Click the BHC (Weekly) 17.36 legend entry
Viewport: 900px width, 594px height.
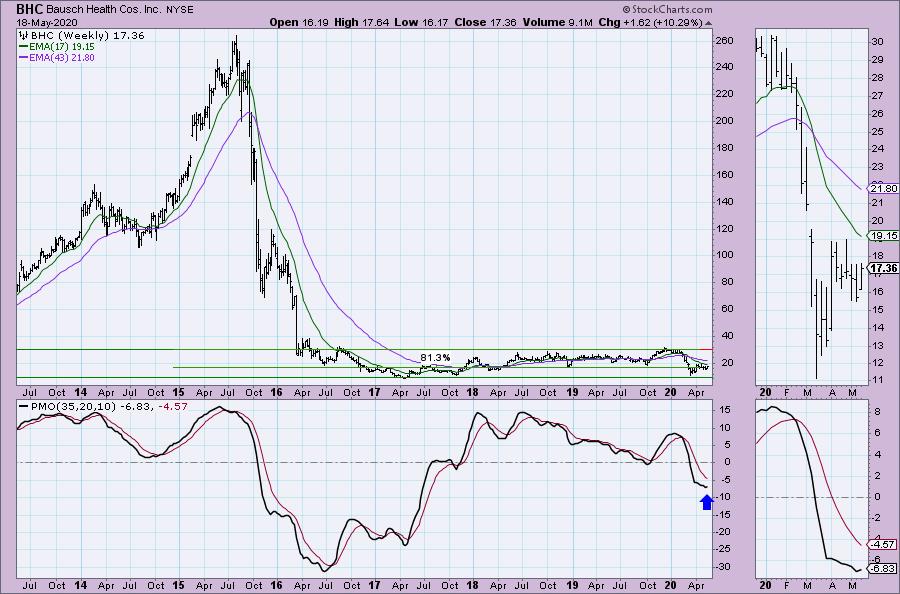click(x=87, y=36)
